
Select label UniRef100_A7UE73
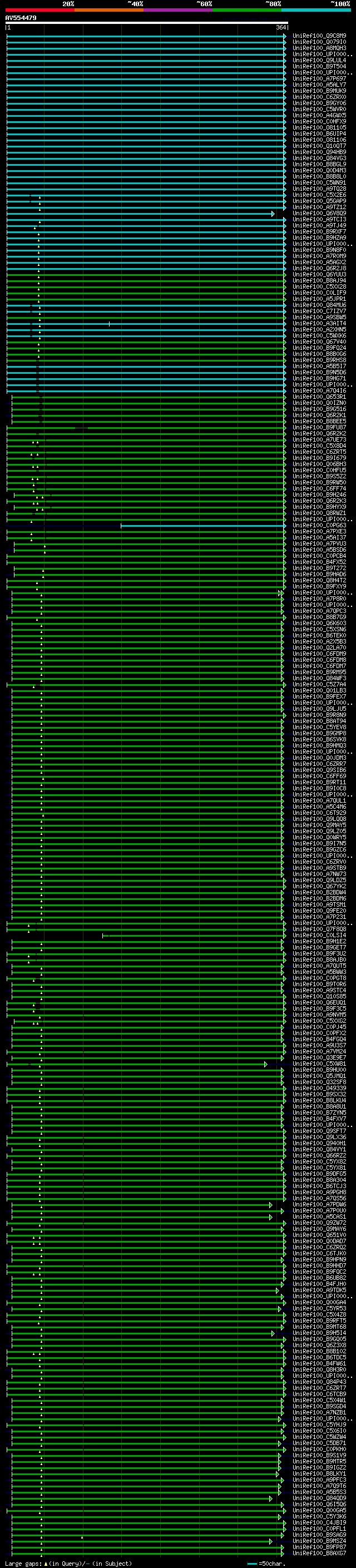click(x=319, y=439)
